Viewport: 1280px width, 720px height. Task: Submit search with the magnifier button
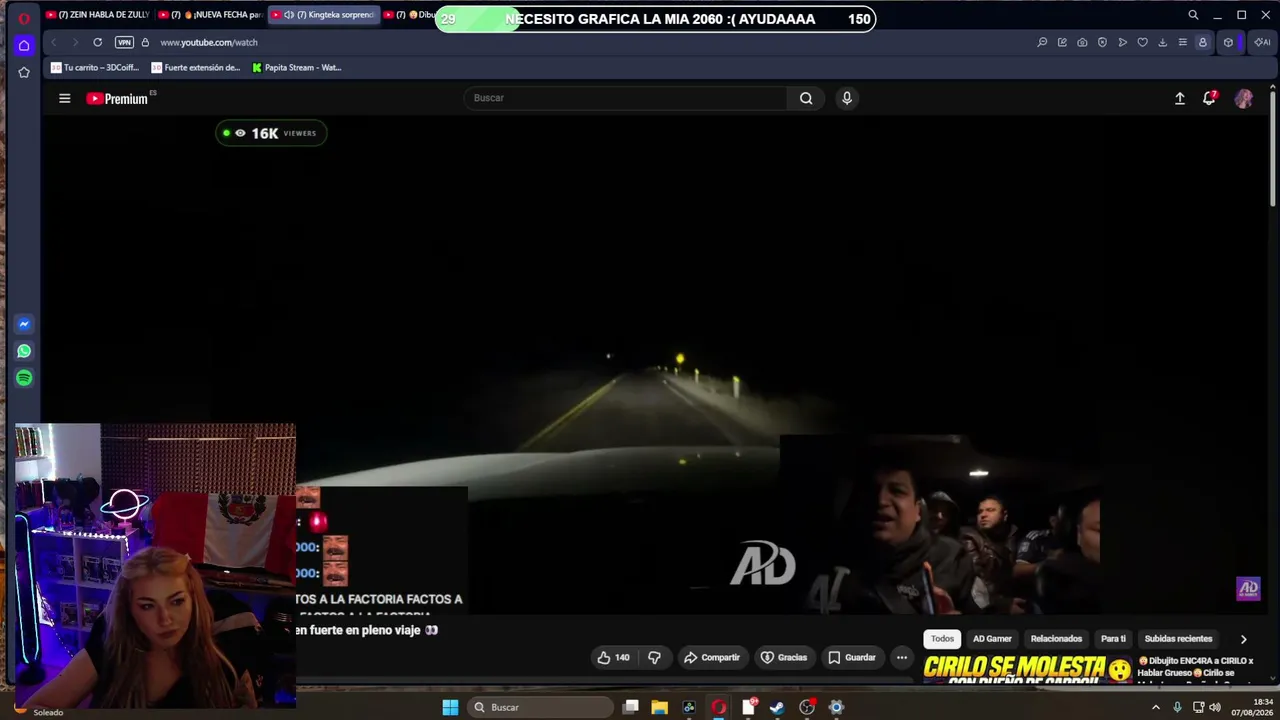point(806,98)
